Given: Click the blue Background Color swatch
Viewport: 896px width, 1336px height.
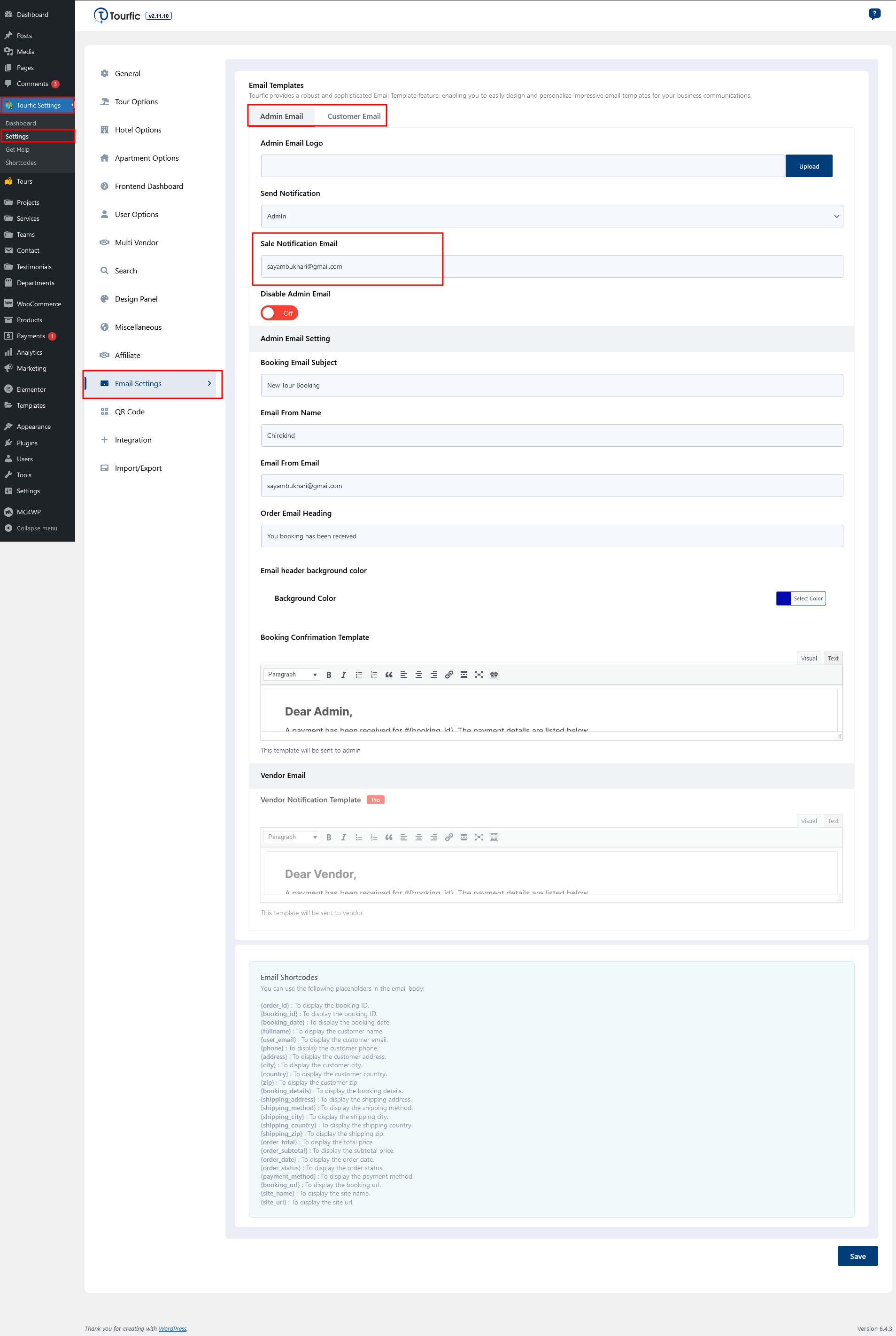Looking at the screenshot, I should (x=783, y=598).
